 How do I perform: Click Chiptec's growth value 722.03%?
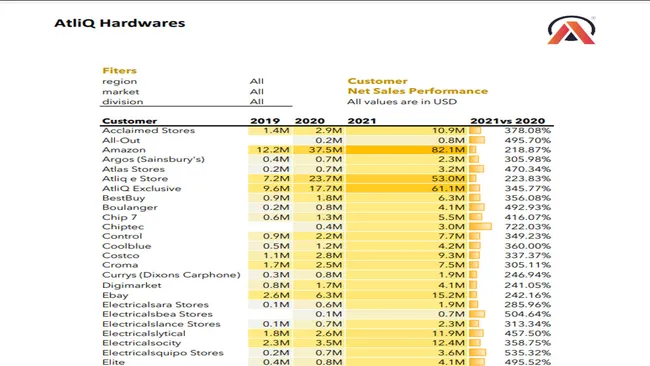[x=528, y=227]
